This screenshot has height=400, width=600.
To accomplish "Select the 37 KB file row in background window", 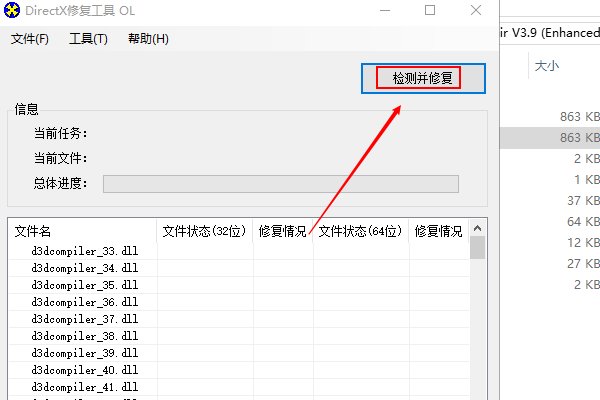I will (x=550, y=201).
